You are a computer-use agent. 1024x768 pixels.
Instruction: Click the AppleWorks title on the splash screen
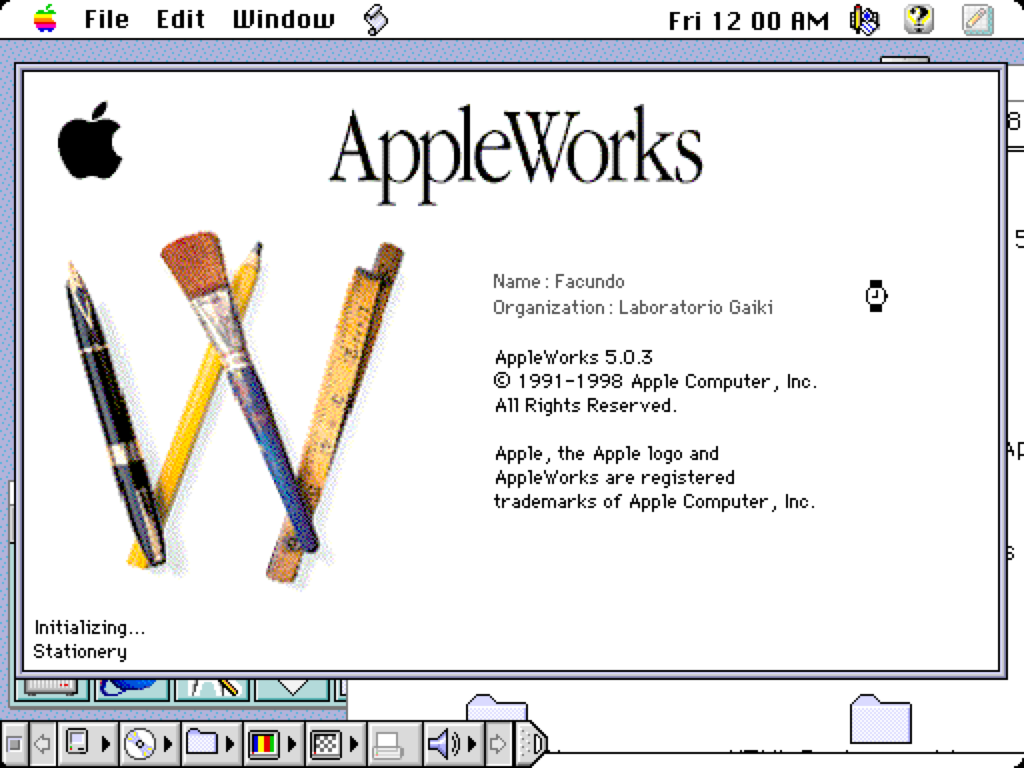coord(515,152)
